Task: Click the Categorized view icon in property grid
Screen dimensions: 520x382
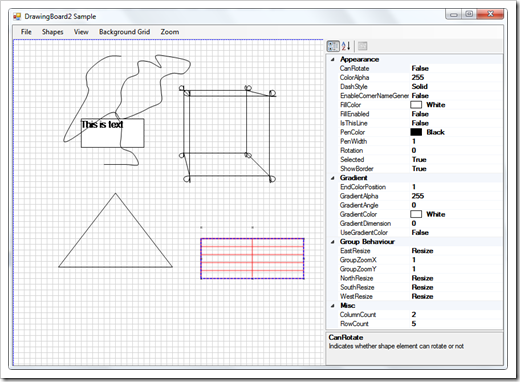Action: click(x=333, y=46)
